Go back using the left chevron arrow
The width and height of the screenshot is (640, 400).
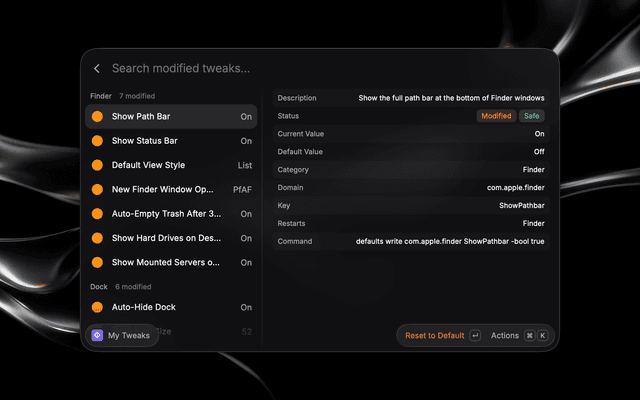tap(97, 69)
